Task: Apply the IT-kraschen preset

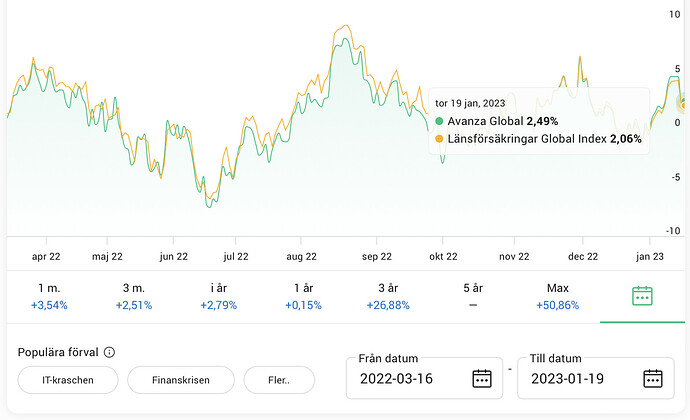Action: pyautogui.click(x=68, y=380)
